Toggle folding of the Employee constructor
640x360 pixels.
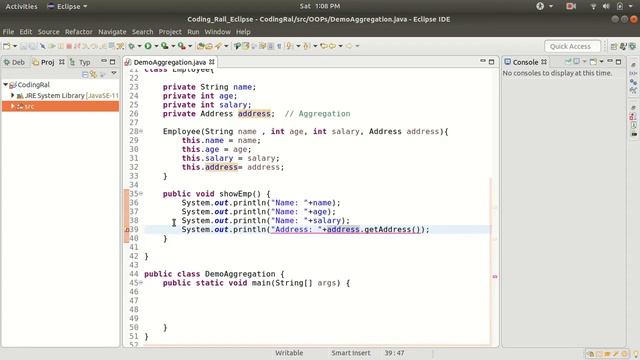coord(141,131)
